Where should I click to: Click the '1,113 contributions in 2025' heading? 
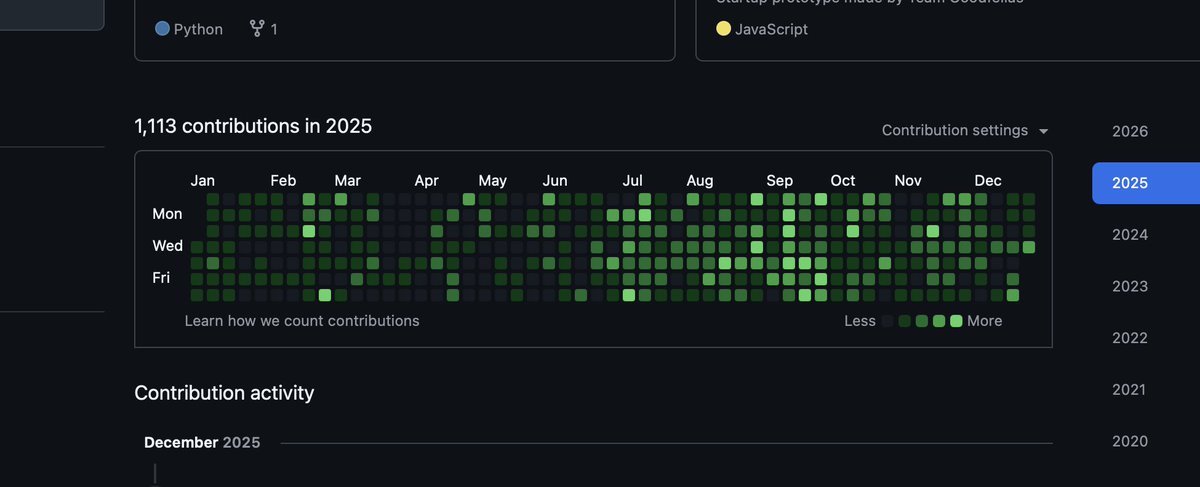[253, 126]
